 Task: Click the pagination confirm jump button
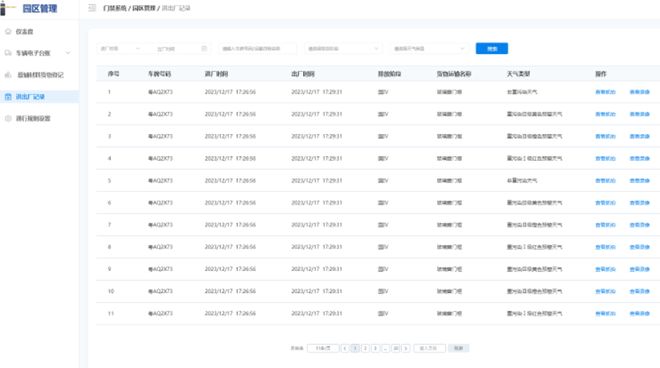(x=458, y=348)
